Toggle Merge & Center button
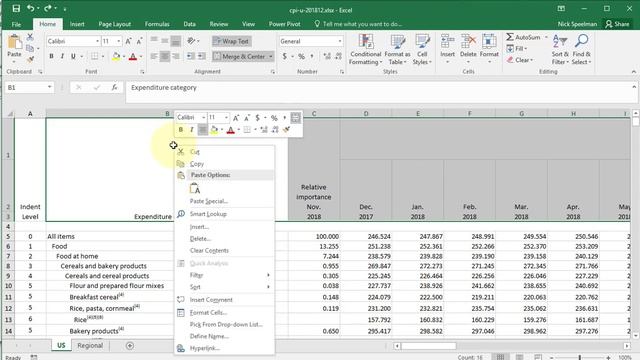640x360 pixels. coord(240,56)
